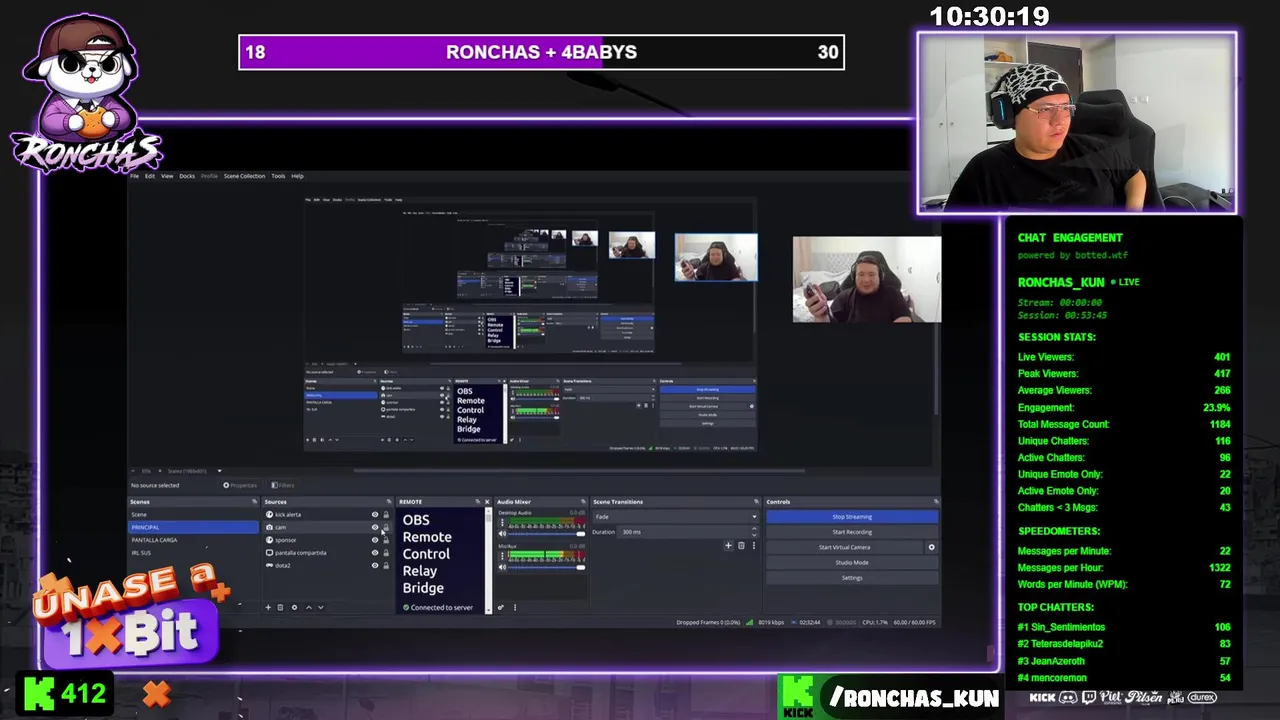Delete scene transition with trash icon
This screenshot has height=720, width=1280.
point(741,546)
